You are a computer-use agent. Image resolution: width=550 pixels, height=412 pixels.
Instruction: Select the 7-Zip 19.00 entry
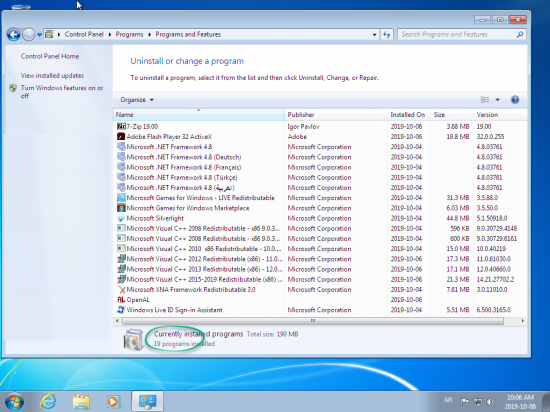[x=142, y=126]
